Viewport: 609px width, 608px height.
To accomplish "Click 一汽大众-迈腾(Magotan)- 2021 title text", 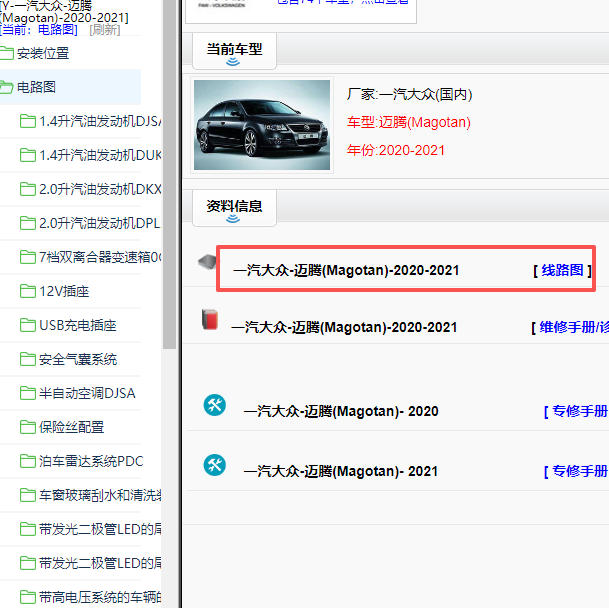I will coord(341,471).
